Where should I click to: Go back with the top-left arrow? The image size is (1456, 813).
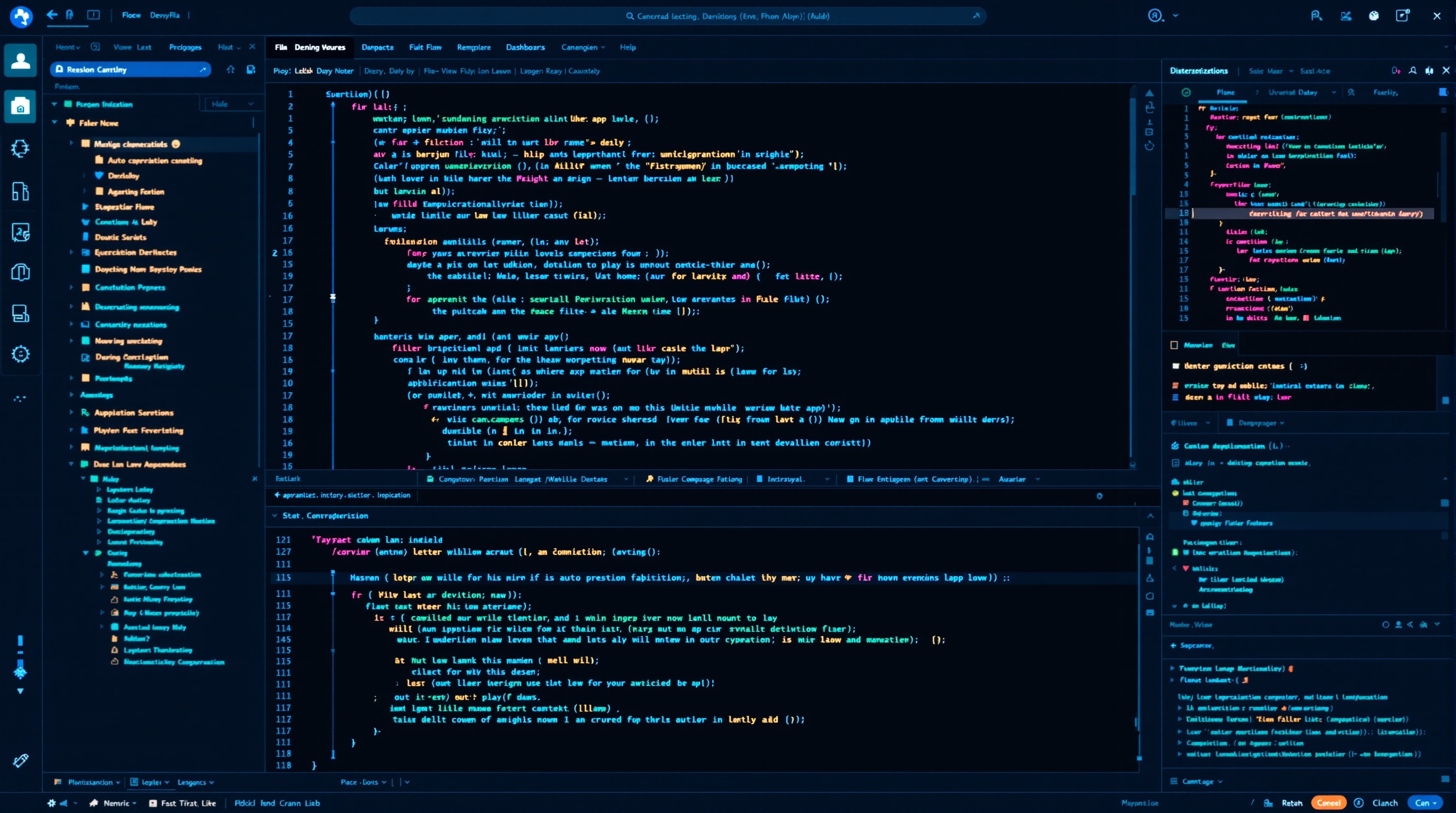point(52,15)
